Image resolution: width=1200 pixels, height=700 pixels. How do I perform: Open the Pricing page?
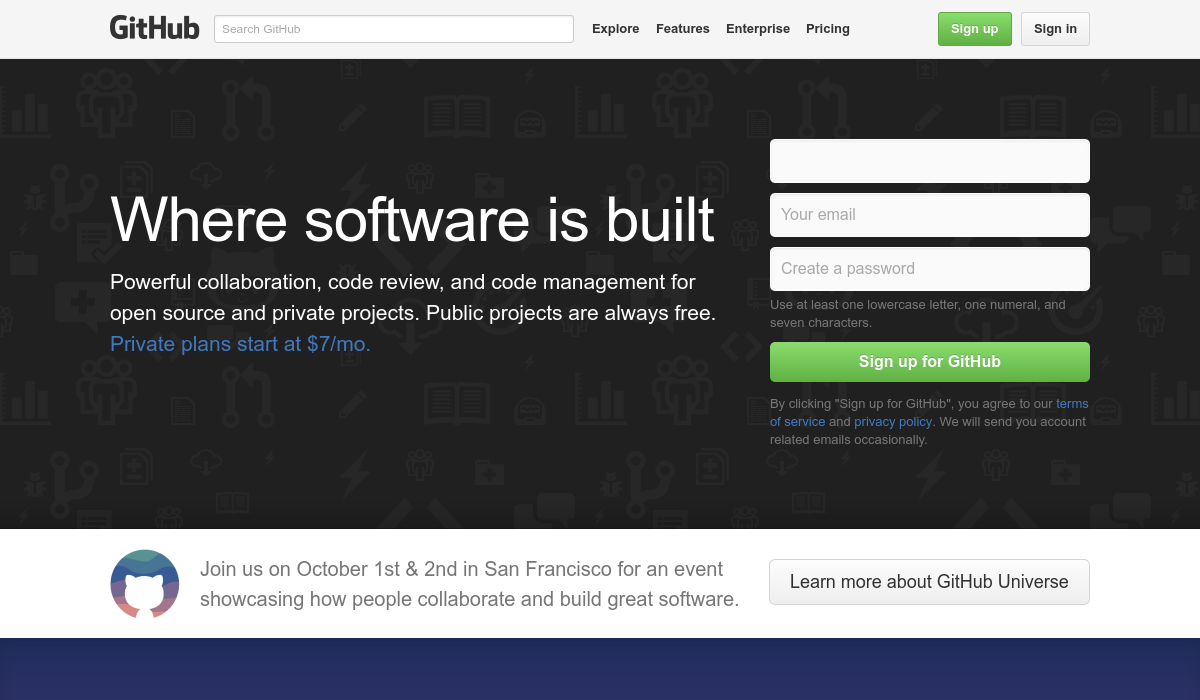coord(828,29)
